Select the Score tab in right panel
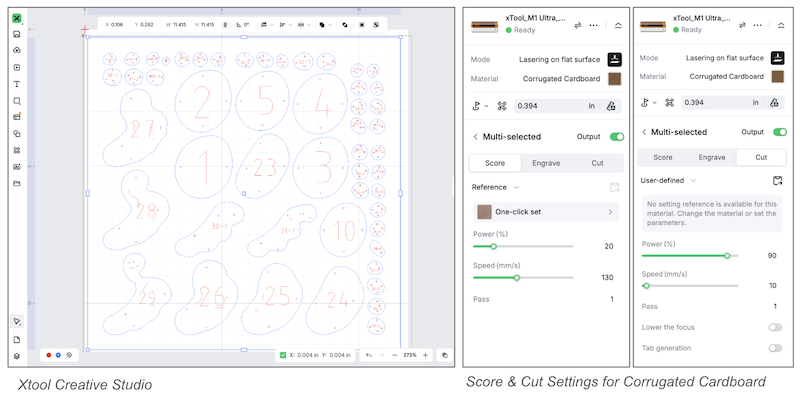Screen dimensions: 800x404 click(663, 157)
